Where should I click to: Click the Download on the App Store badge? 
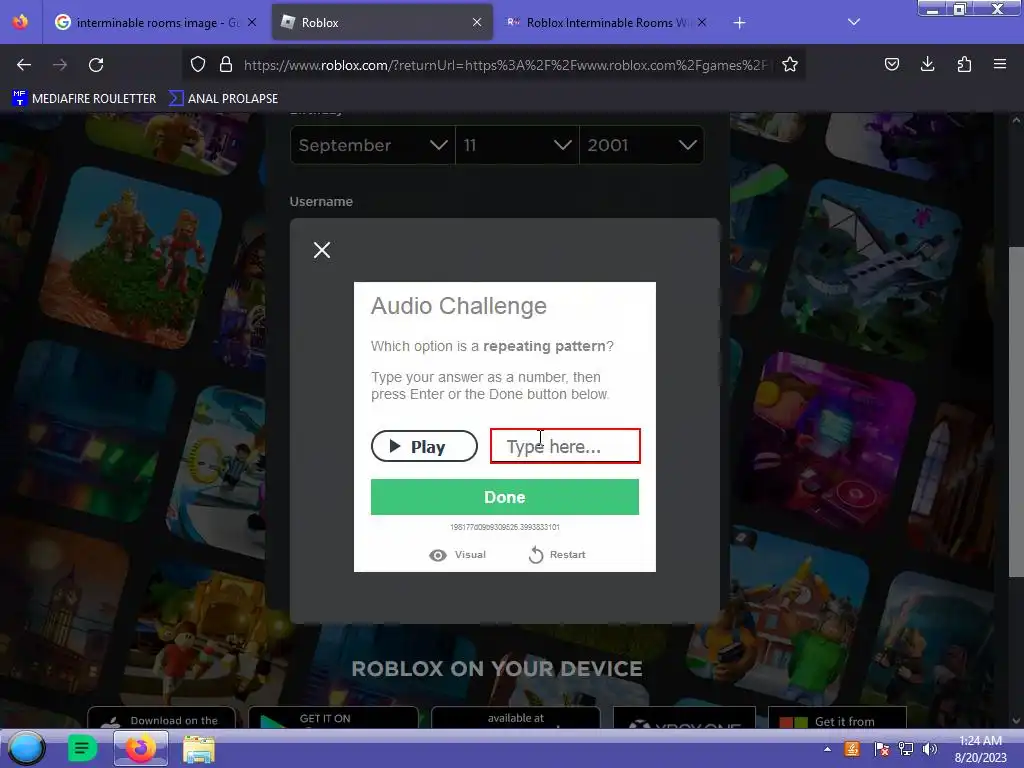(x=161, y=718)
